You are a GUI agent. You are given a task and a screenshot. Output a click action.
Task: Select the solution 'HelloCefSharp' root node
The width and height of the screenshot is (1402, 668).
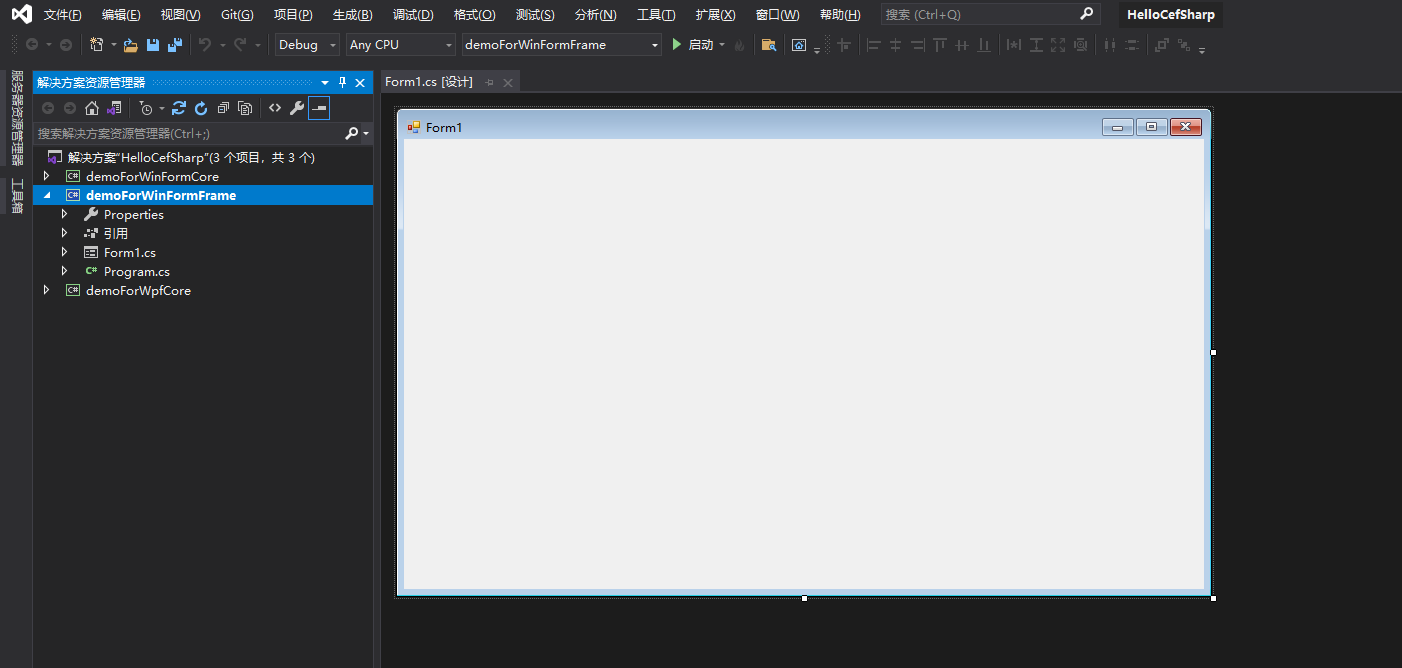click(x=191, y=157)
